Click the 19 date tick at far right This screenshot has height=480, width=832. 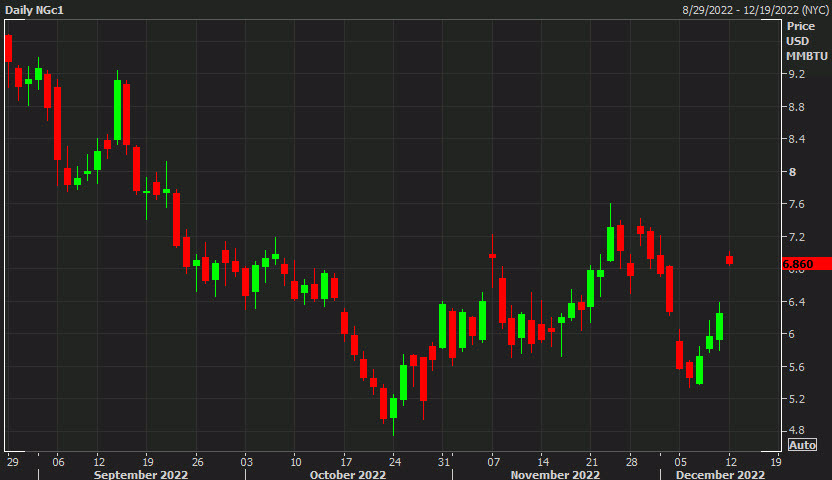(776, 462)
